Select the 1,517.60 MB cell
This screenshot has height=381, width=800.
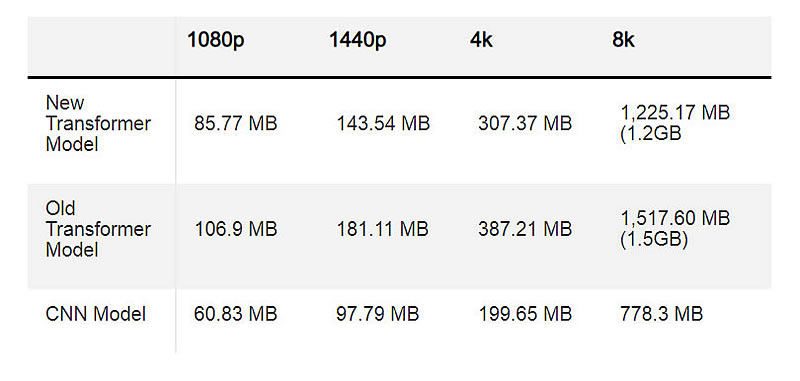coord(675,229)
